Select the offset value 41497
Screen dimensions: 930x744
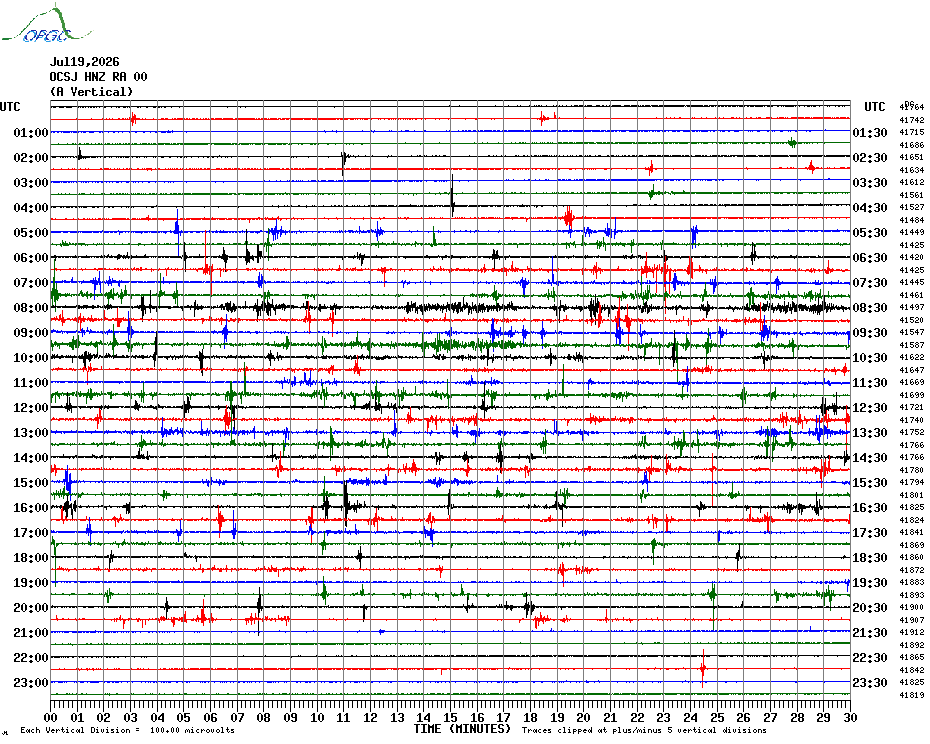(x=912, y=307)
